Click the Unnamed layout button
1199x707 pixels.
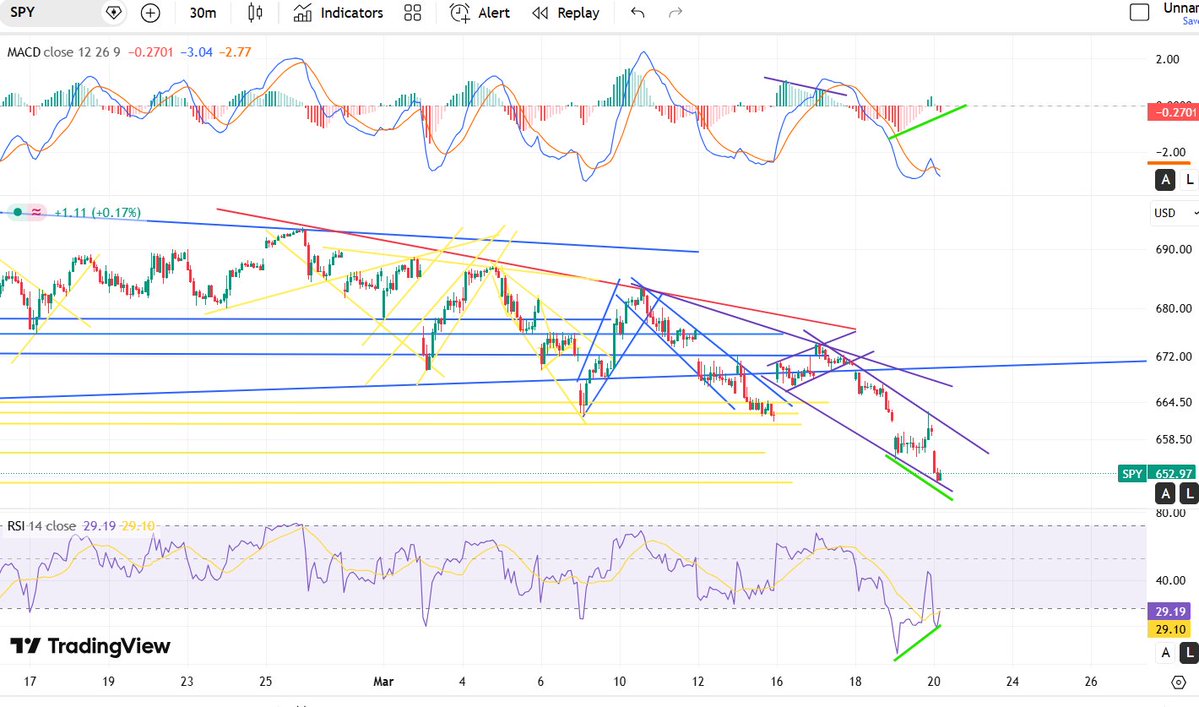[x=1178, y=8]
